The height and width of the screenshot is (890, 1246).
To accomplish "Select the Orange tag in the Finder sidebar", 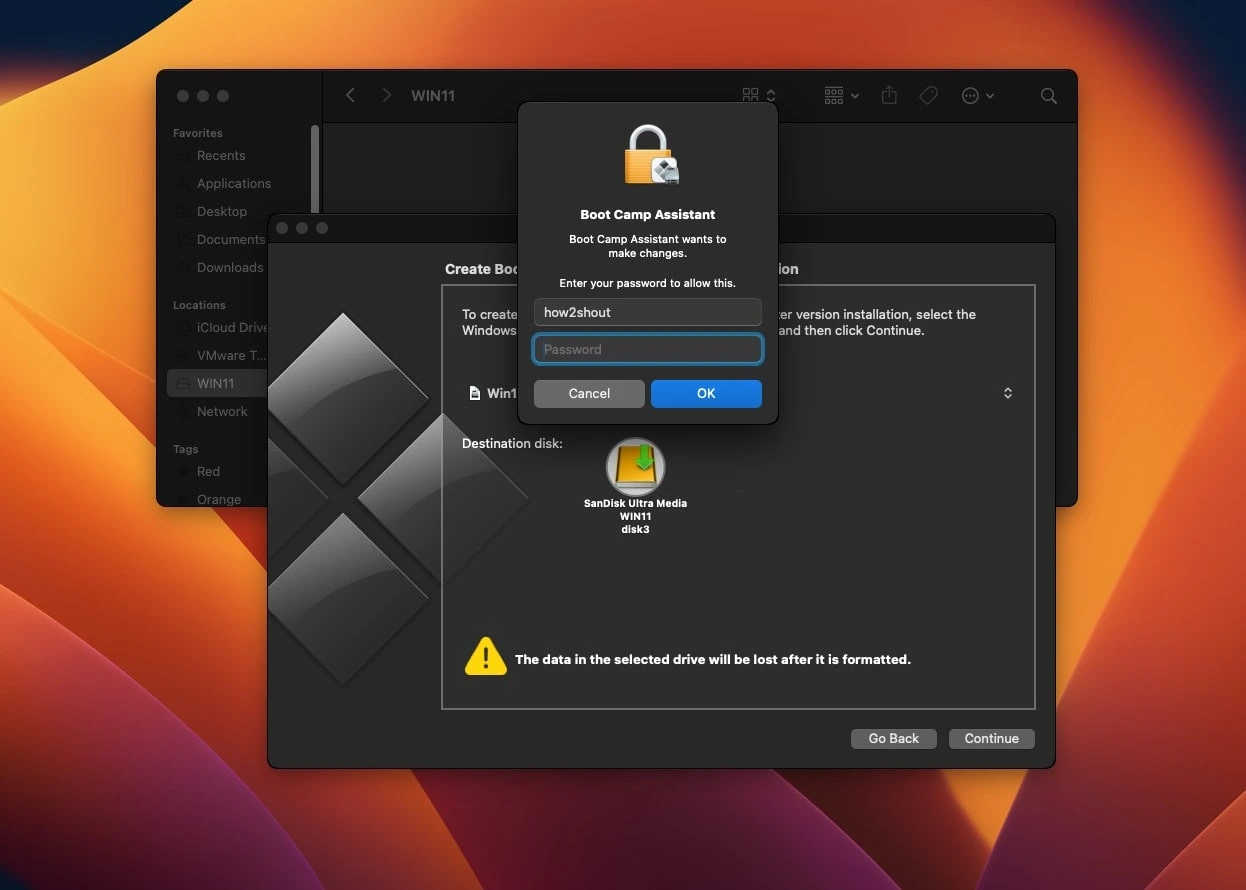I will [x=218, y=498].
